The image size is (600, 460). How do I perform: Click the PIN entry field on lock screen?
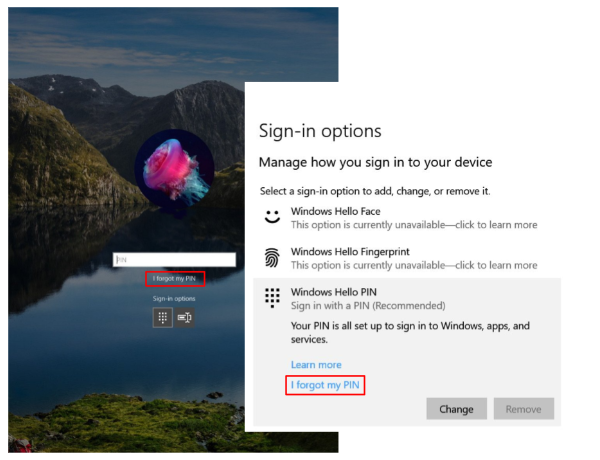[x=174, y=260]
